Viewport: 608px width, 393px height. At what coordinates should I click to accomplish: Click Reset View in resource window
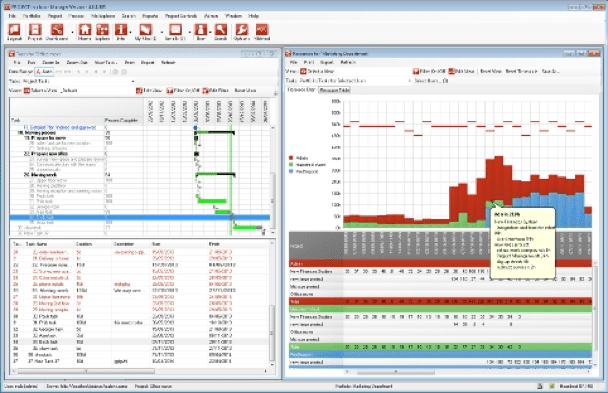[x=491, y=71]
